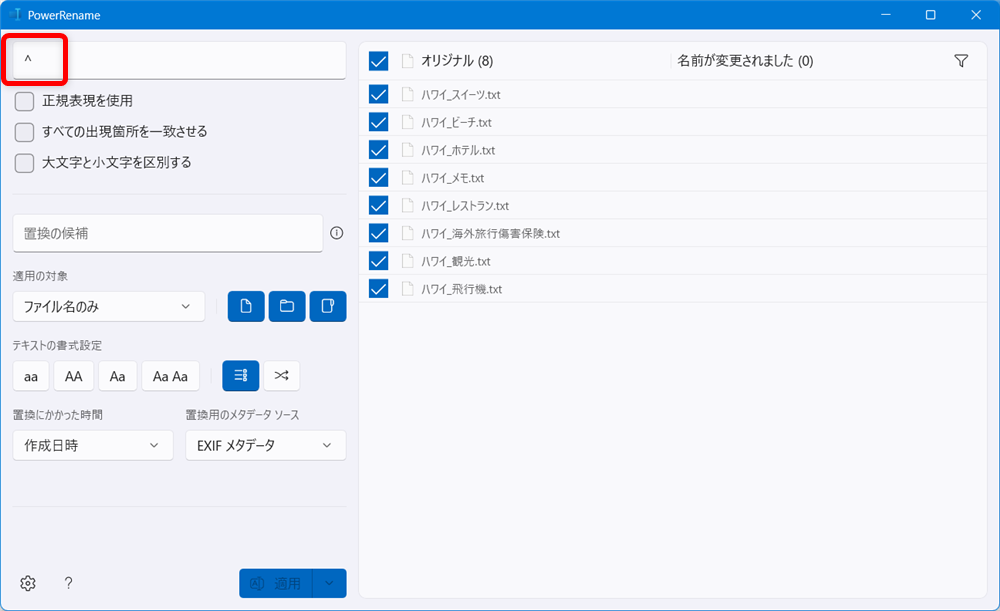This screenshot has width=1000, height=611.
Task: Open the PowerToys settings gear
Action: (27, 583)
